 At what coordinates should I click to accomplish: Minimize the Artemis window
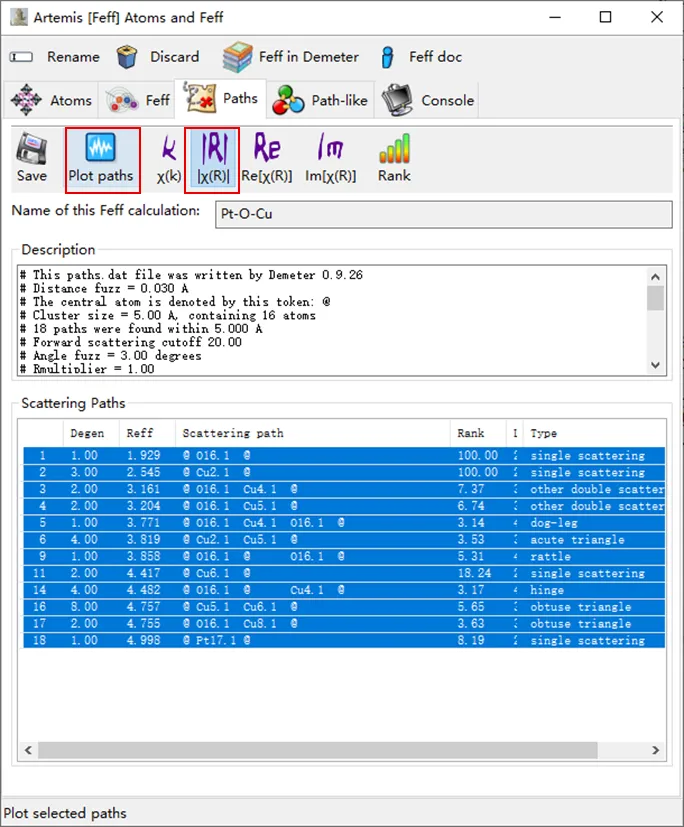click(555, 17)
